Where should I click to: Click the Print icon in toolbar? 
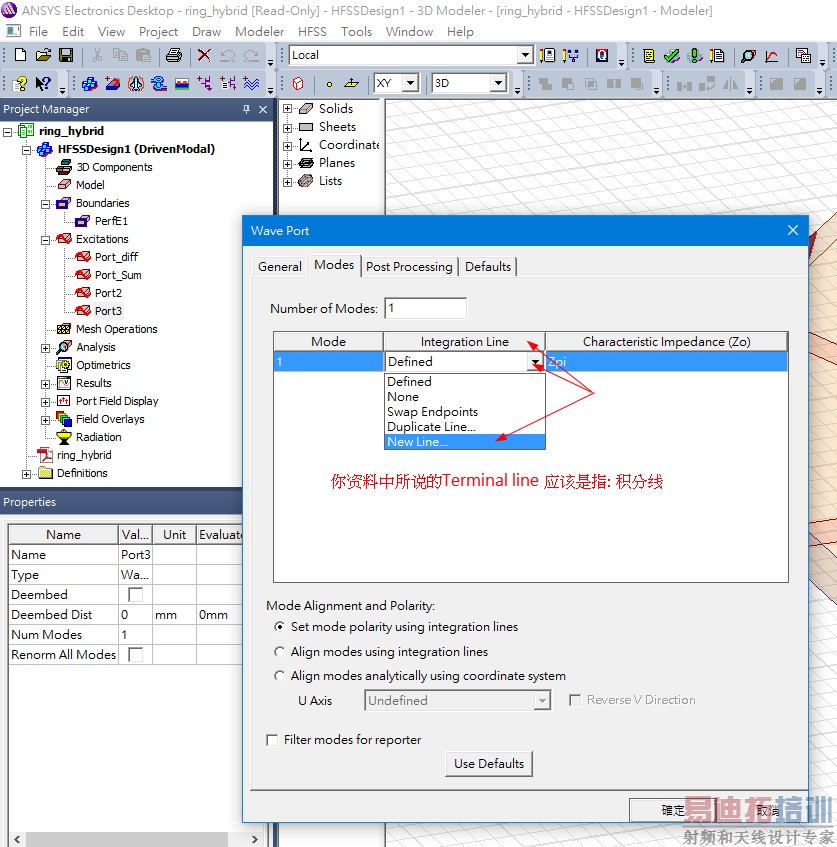tap(173, 55)
